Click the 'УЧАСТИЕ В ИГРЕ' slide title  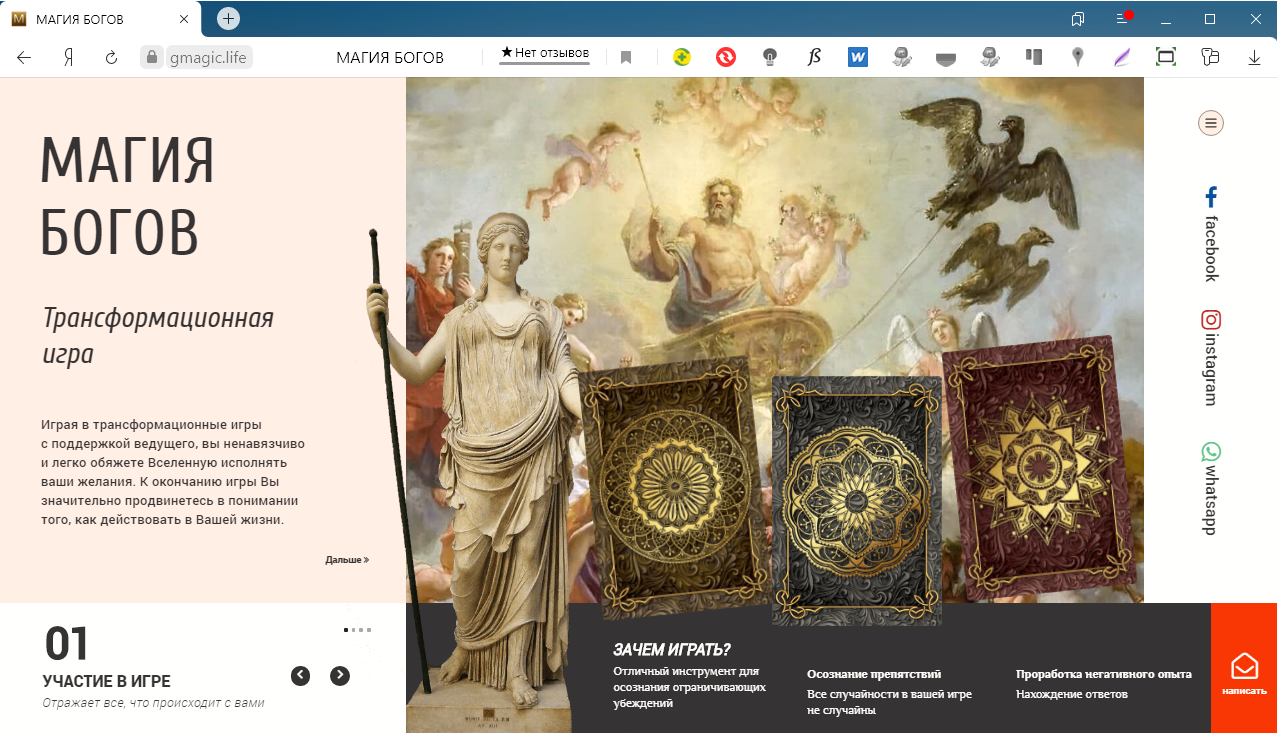tap(107, 682)
